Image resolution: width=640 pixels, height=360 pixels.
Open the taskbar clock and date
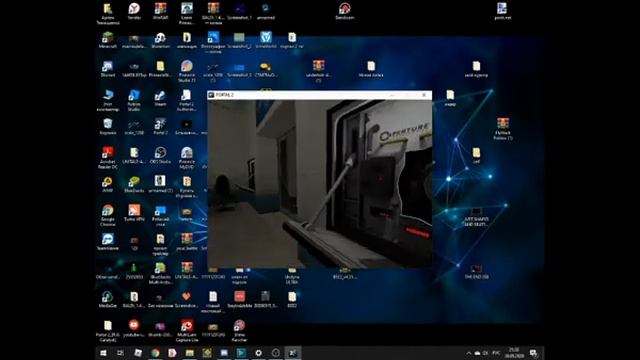tap(514, 353)
